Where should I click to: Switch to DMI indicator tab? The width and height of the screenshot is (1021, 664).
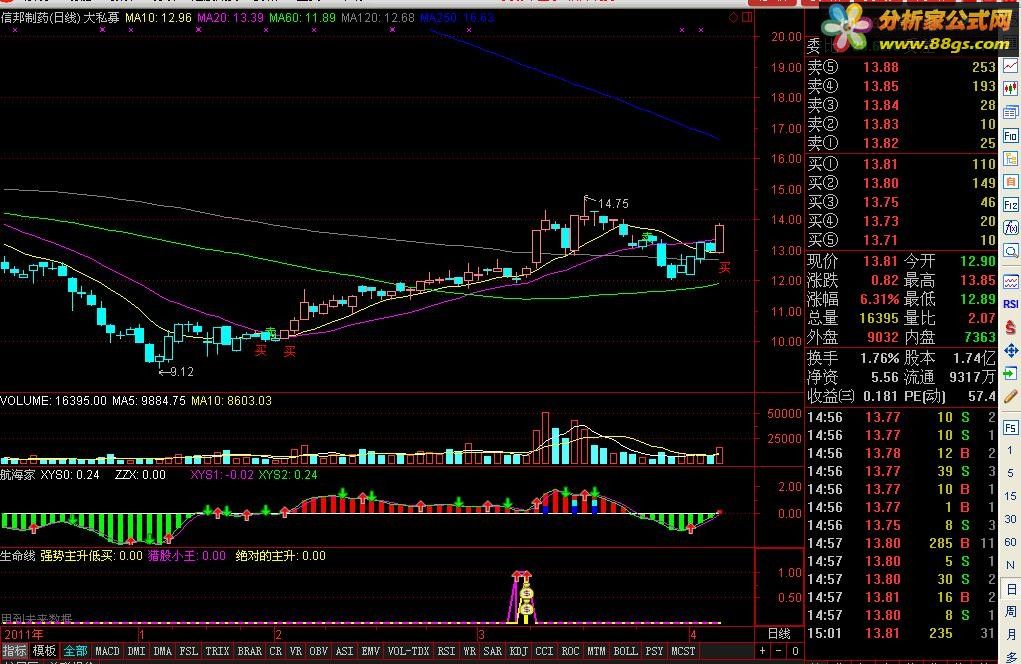pos(136,651)
